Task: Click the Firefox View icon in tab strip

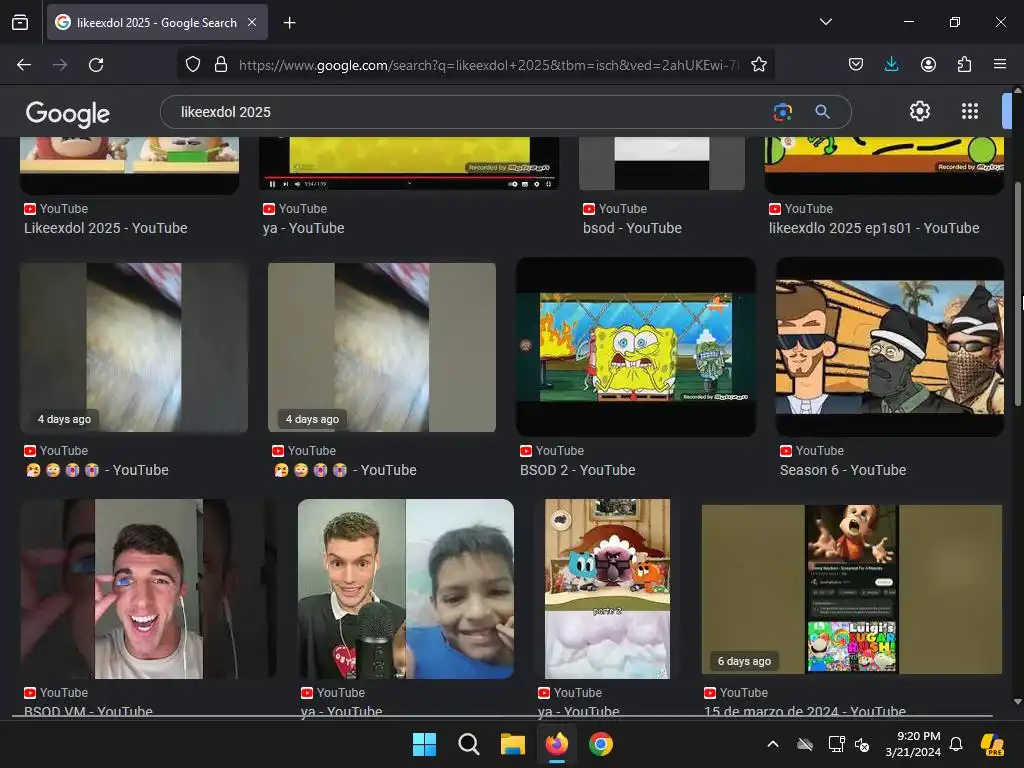Action: click(20, 22)
